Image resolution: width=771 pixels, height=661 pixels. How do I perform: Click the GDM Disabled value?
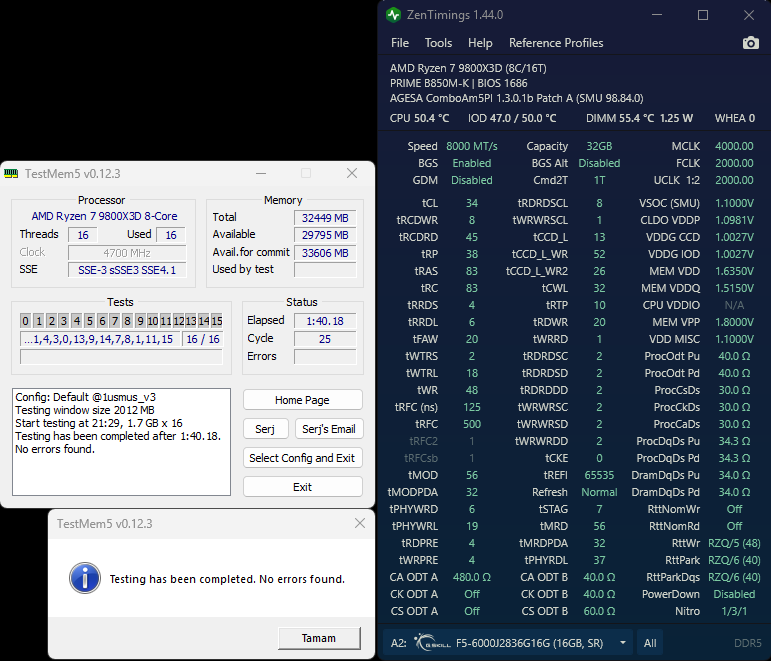[x=472, y=180]
